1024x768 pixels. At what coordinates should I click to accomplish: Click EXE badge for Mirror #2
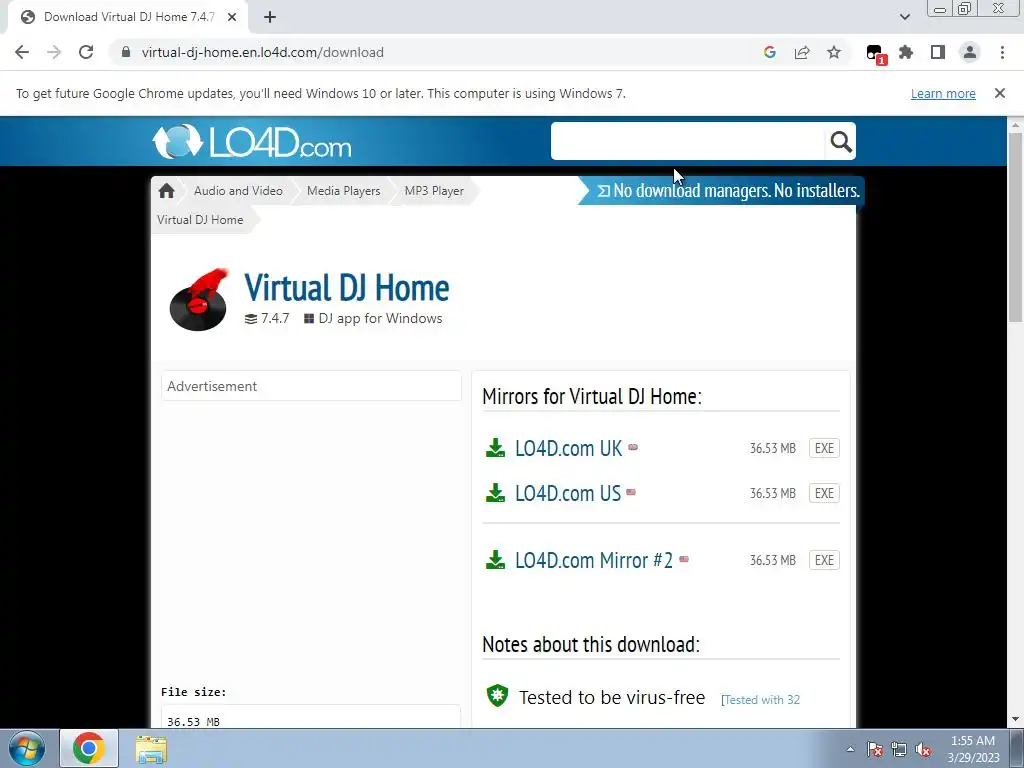(824, 560)
